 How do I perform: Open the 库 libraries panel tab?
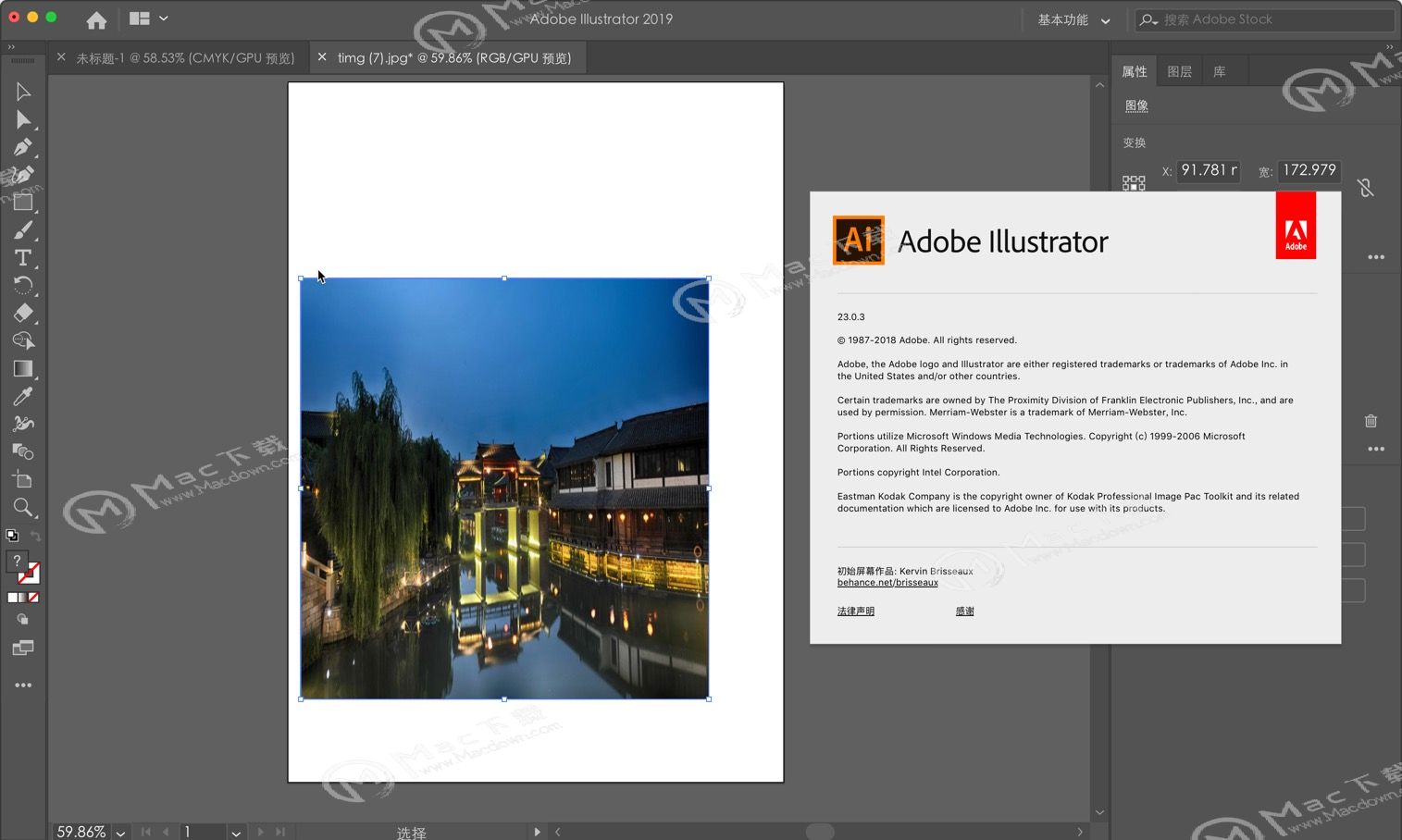(1219, 72)
